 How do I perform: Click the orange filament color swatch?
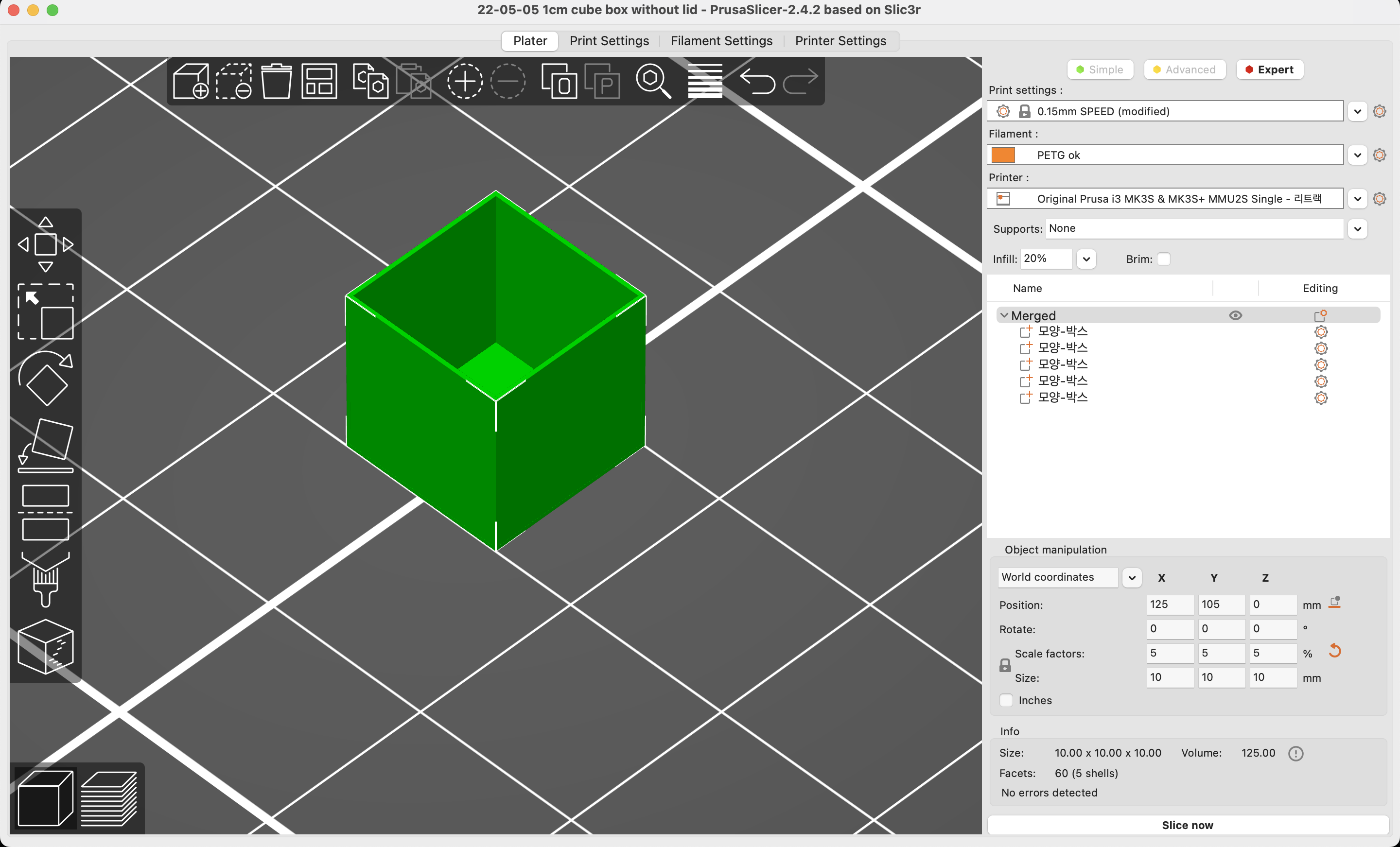(1003, 155)
